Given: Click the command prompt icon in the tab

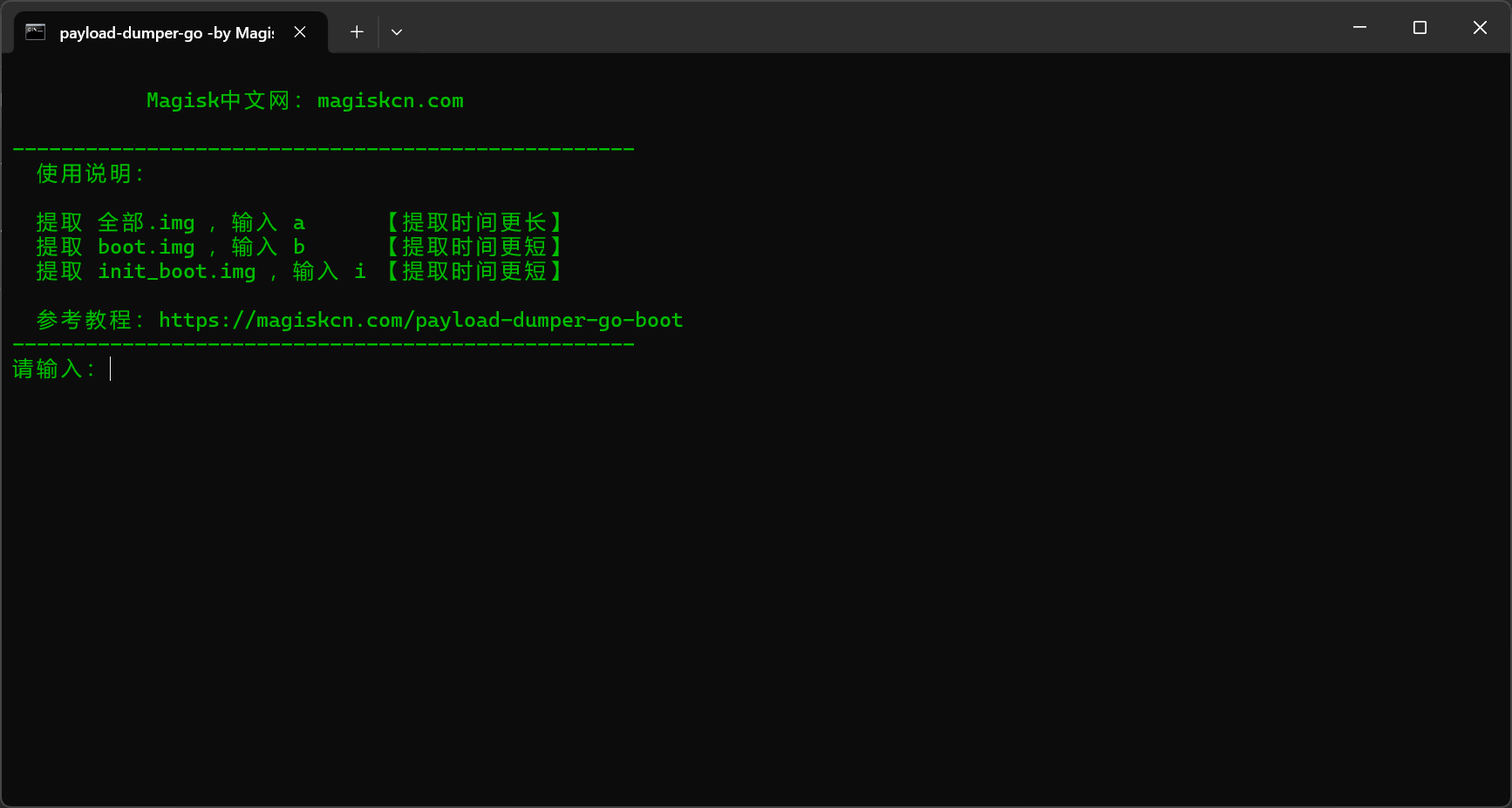Looking at the screenshot, I should tap(35, 32).
